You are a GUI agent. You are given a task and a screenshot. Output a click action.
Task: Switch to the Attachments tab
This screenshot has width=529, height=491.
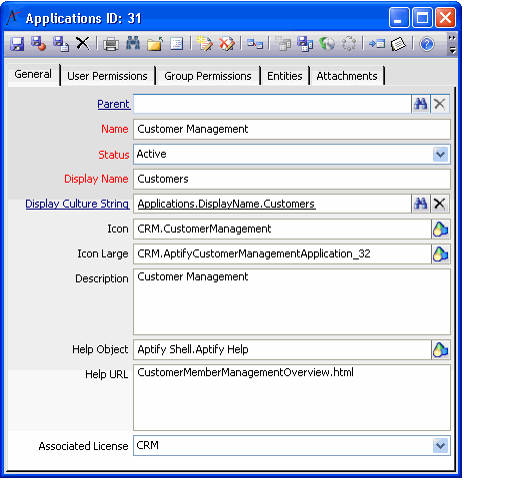tap(347, 76)
